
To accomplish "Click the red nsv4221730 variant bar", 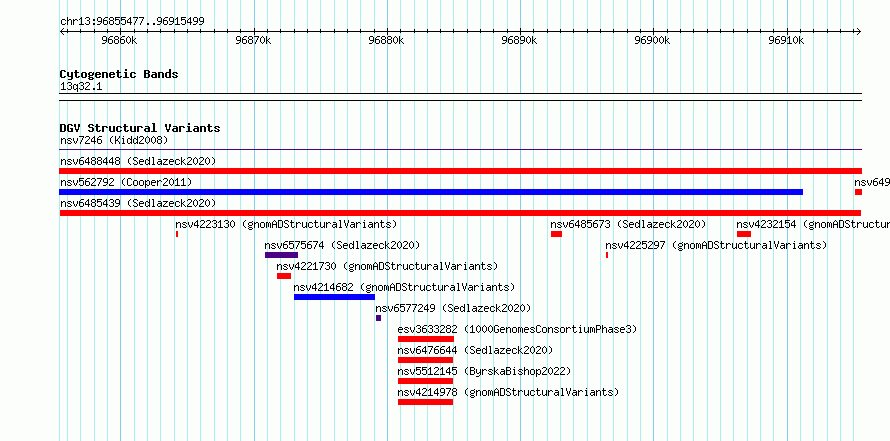I will (x=284, y=276).
